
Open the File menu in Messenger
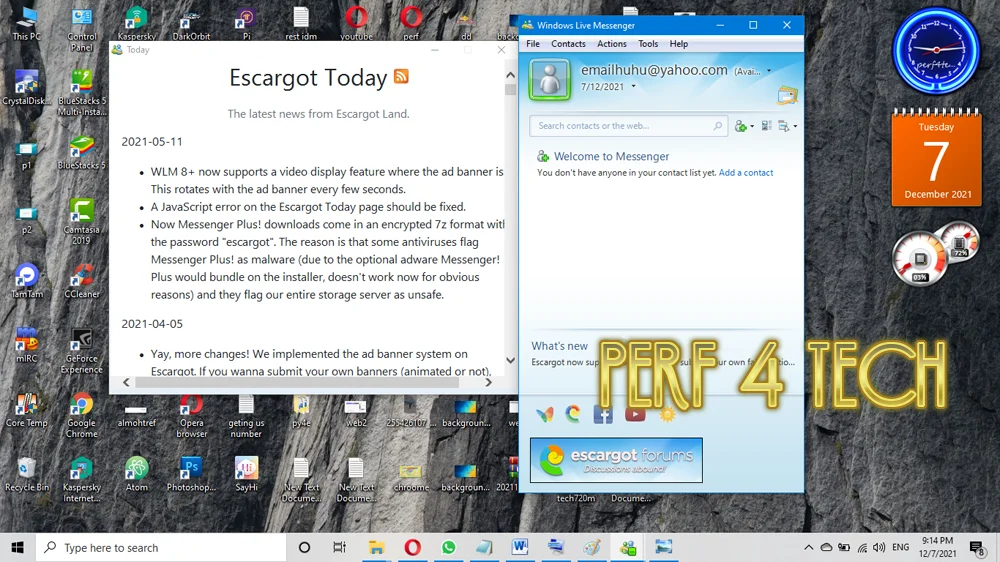coord(533,43)
